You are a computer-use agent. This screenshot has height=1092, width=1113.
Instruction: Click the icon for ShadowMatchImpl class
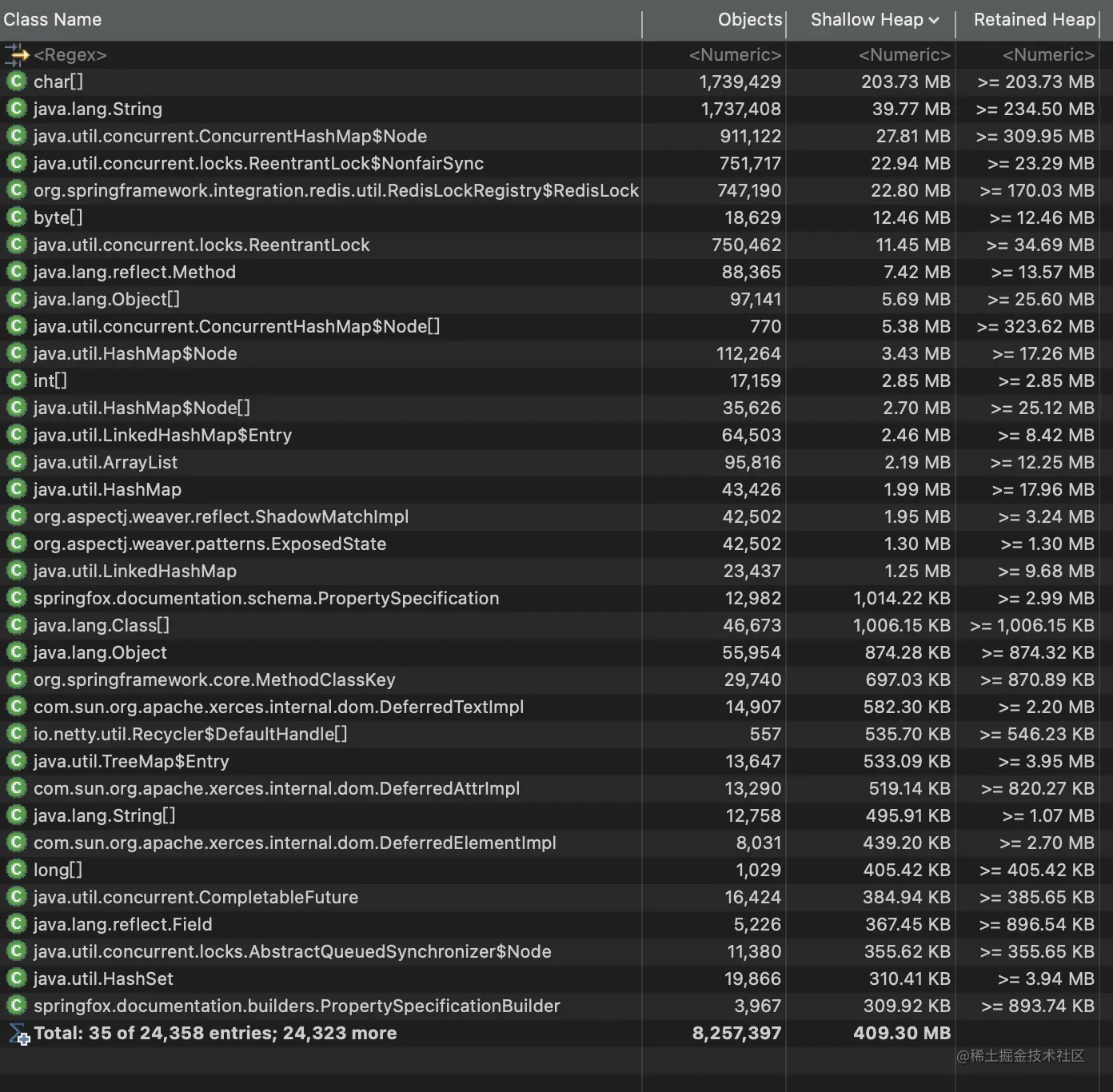coord(16,516)
